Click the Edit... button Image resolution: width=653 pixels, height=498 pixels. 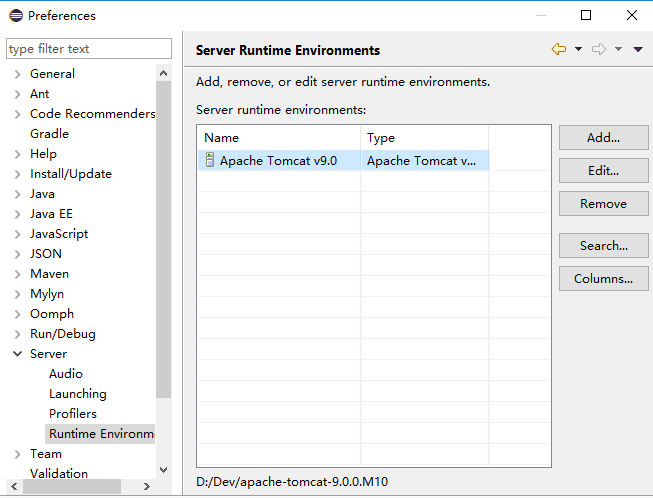pyautogui.click(x=603, y=170)
